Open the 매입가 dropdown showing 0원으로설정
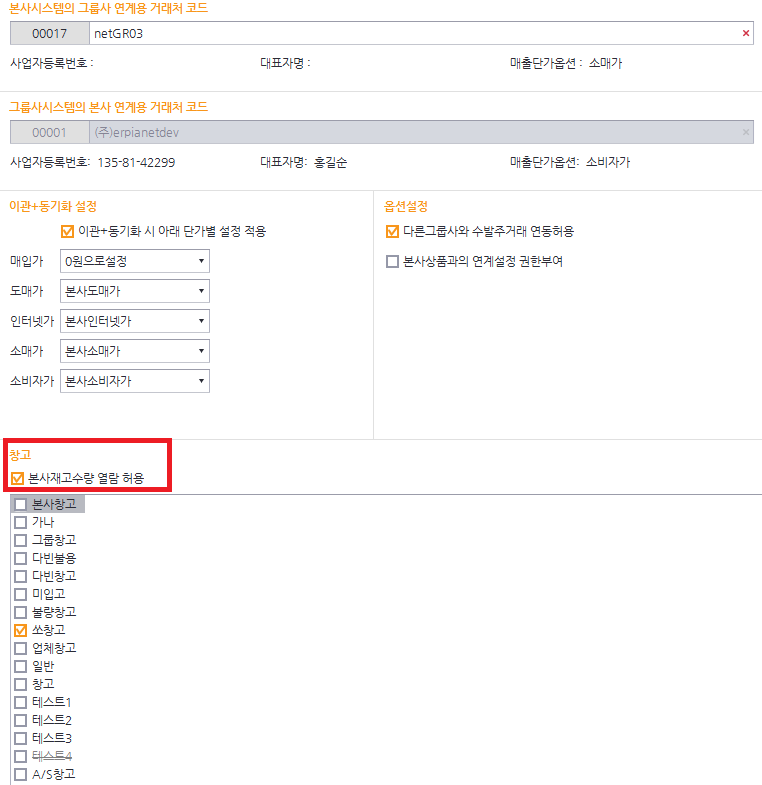The width and height of the screenshot is (762, 785). [134, 261]
